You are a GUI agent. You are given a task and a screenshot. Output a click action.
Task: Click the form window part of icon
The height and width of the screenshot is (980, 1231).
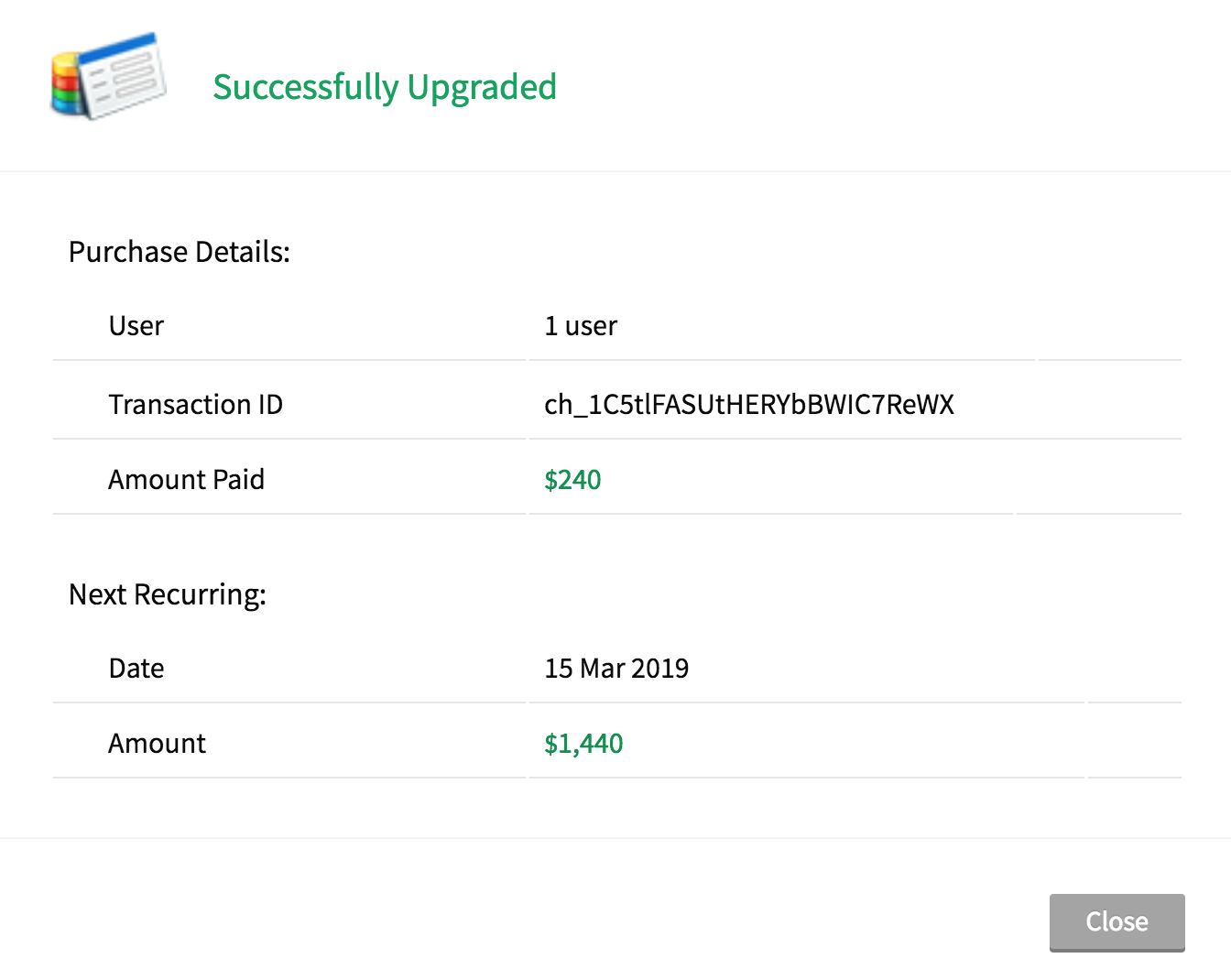tap(123, 75)
